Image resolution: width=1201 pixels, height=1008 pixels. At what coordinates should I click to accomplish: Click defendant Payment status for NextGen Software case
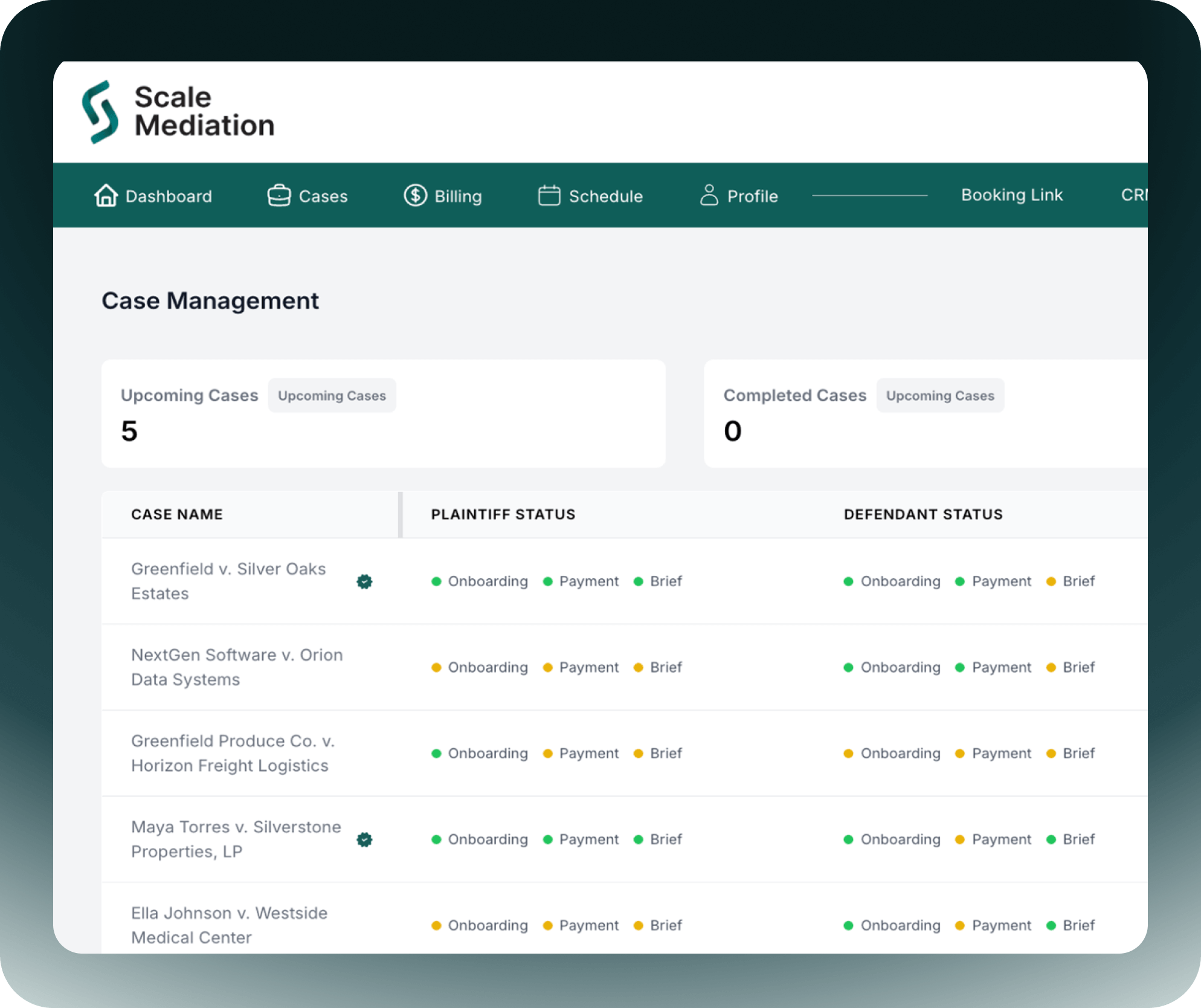(x=1001, y=667)
